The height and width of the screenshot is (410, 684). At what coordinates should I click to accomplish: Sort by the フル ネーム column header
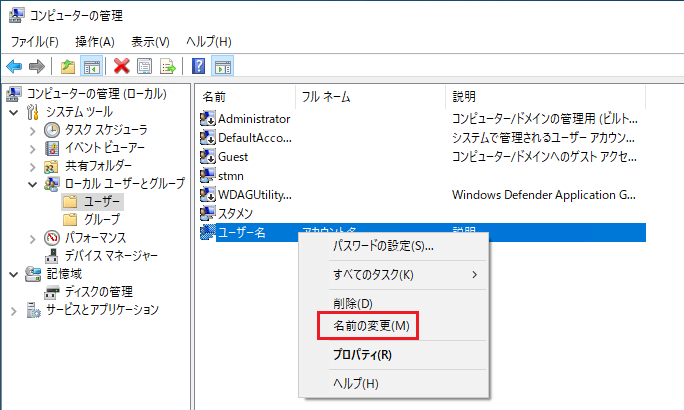[x=370, y=97]
